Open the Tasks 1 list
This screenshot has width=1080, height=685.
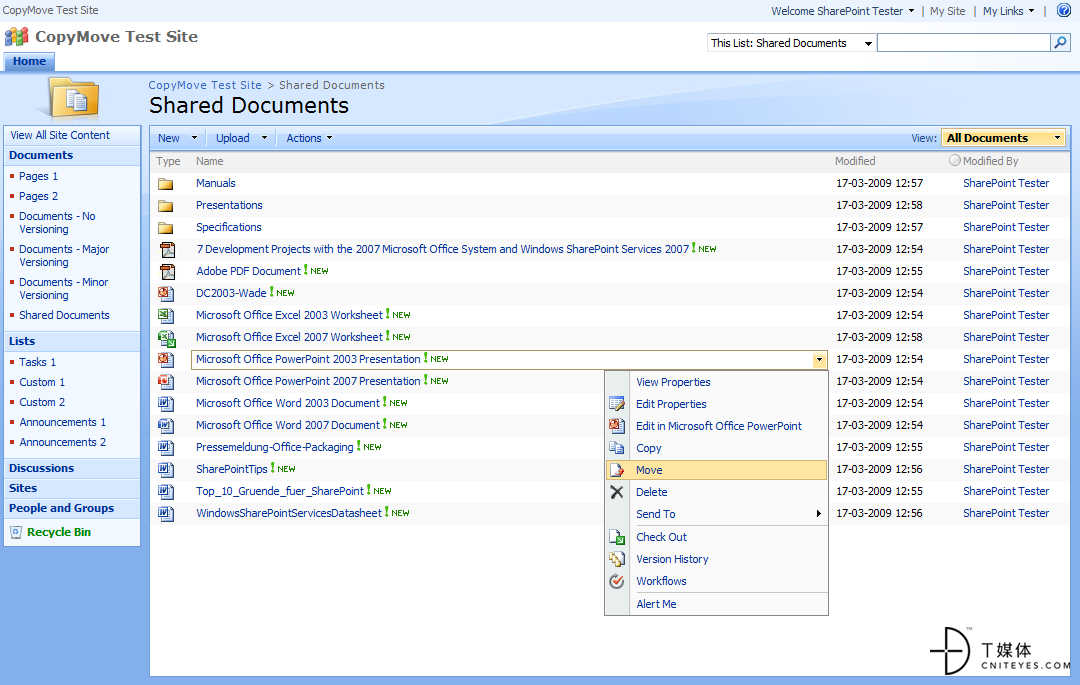(37, 362)
